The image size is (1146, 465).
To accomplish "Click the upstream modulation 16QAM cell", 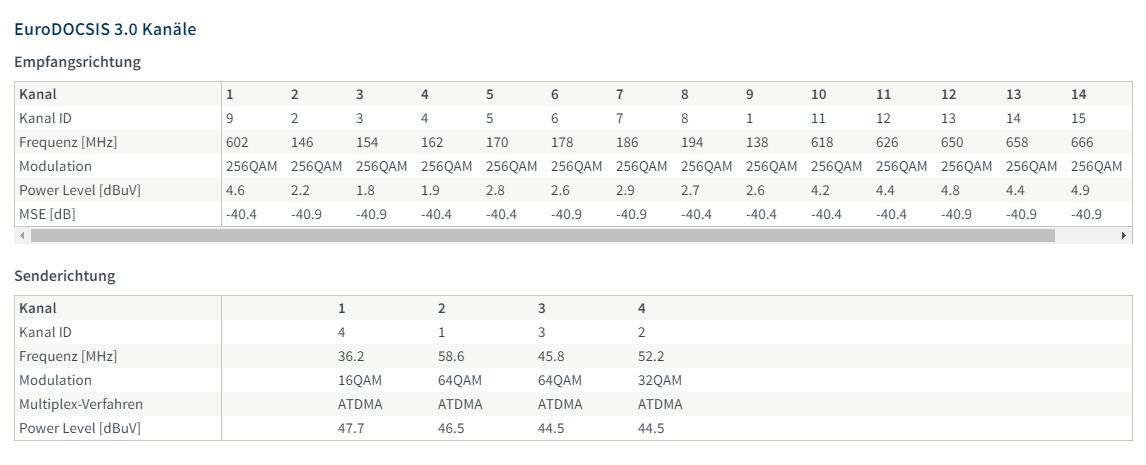I will (360, 381).
